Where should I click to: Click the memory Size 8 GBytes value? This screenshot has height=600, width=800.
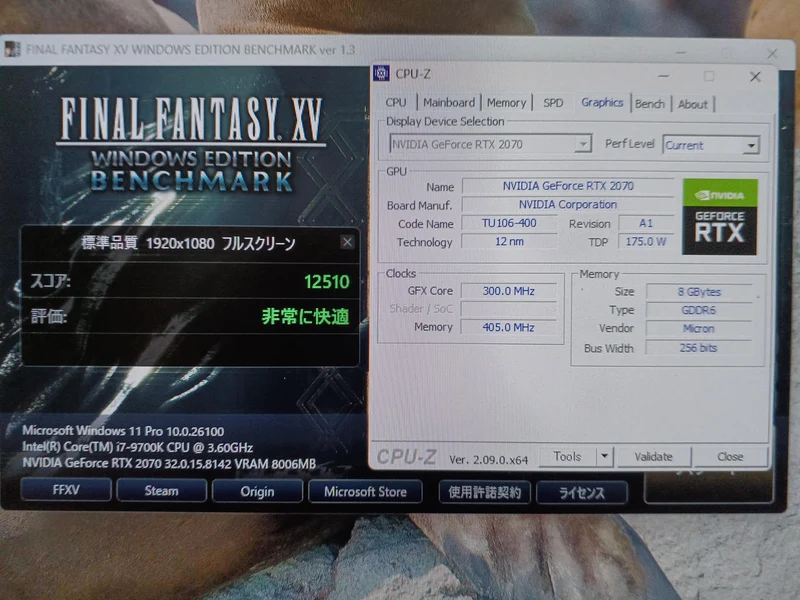click(x=699, y=292)
